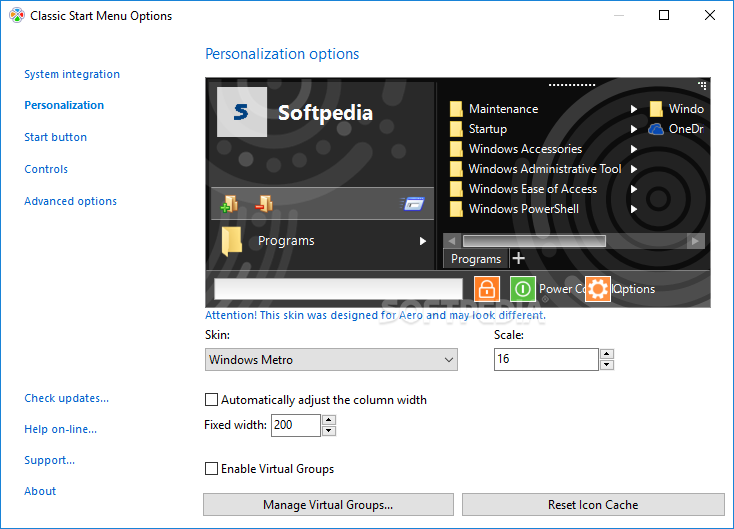The width and height of the screenshot is (734, 529).
Task: Click the add-folder icon with green plus
Action: [x=229, y=204]
